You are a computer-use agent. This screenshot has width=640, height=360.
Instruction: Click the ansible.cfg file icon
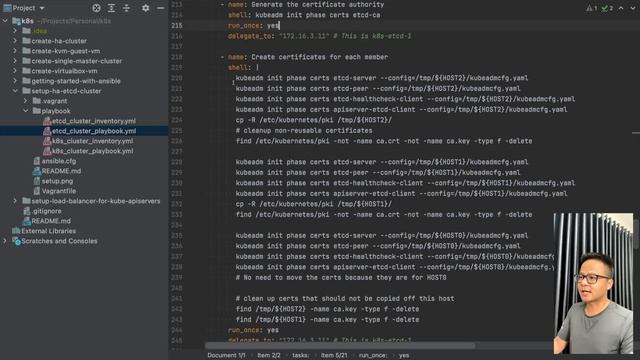click(x=36, y=161)
